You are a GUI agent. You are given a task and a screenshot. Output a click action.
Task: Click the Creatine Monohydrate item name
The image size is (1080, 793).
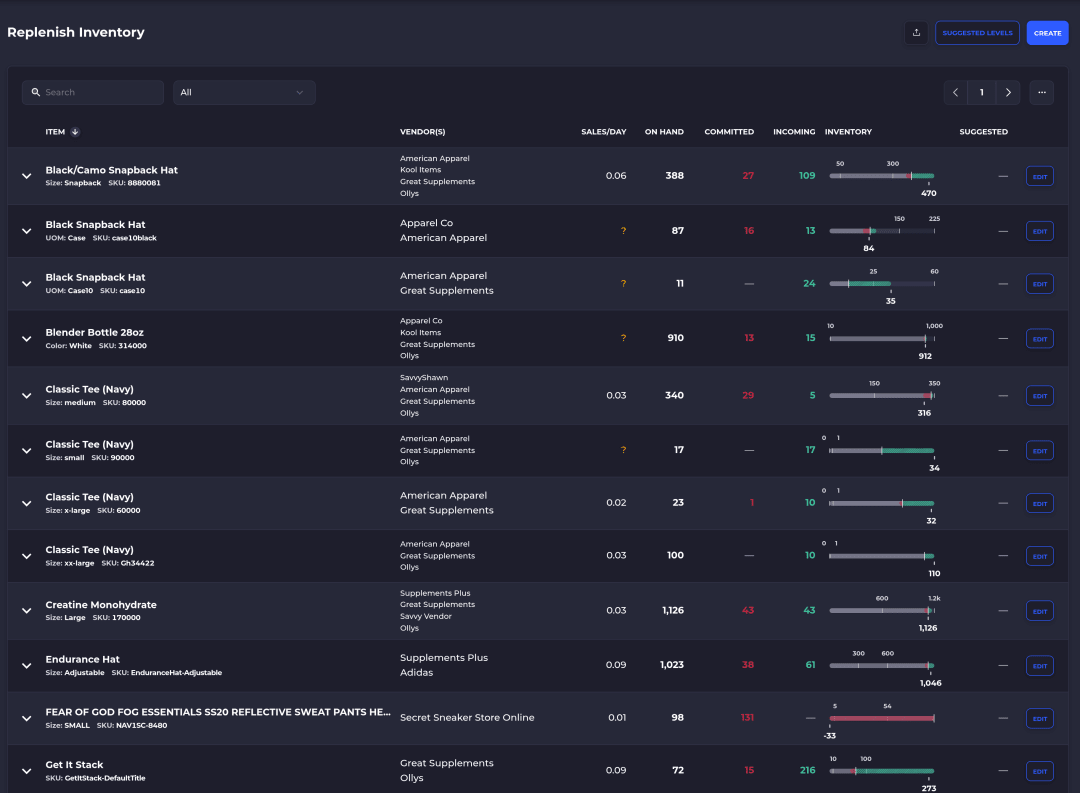click(x=101, y=605)
